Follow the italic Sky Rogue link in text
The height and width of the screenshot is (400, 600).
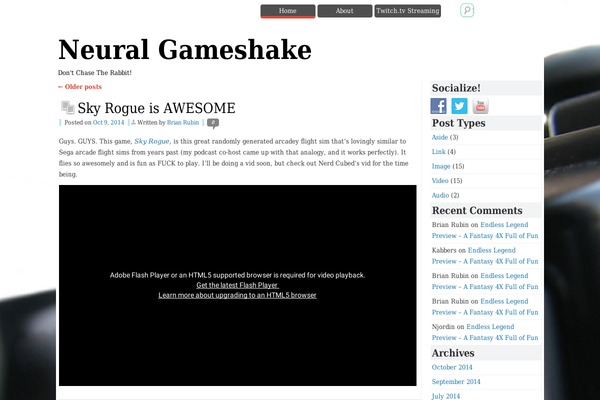[152, 141]
